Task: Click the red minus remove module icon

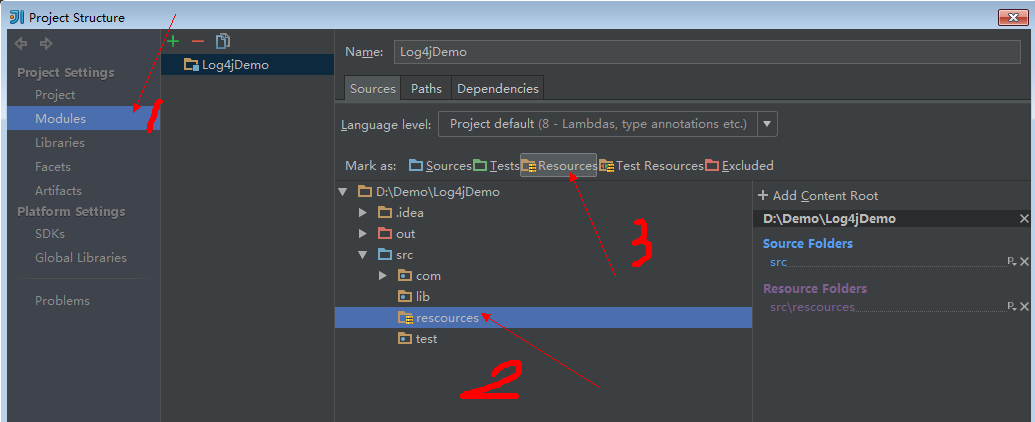Action: pos(198,42)
